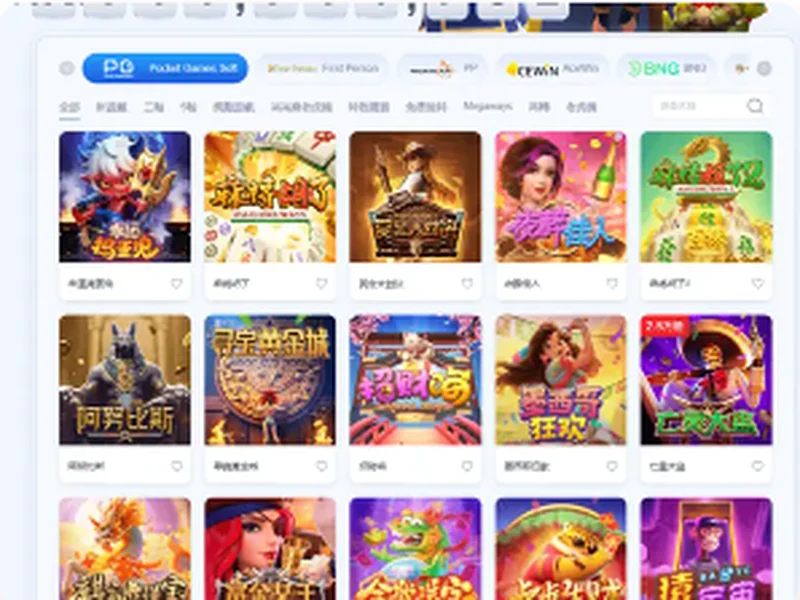The image size is (800, 600).
Task: Choose the provider tab next to PG Pocket Games Soft
Action: click(x=322, y=68)
